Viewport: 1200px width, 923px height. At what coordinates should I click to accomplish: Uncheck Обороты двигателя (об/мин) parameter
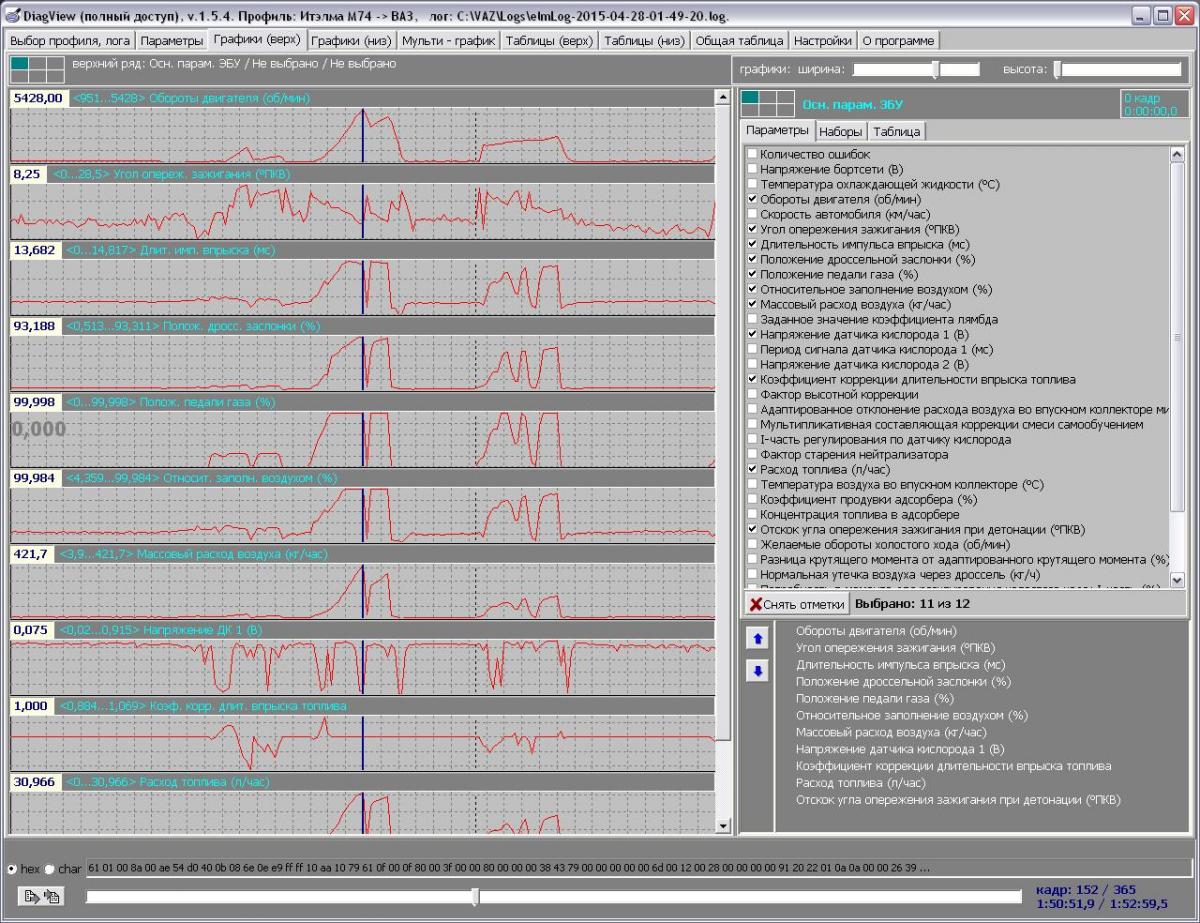pyautogui.click(x=752, y=199)
